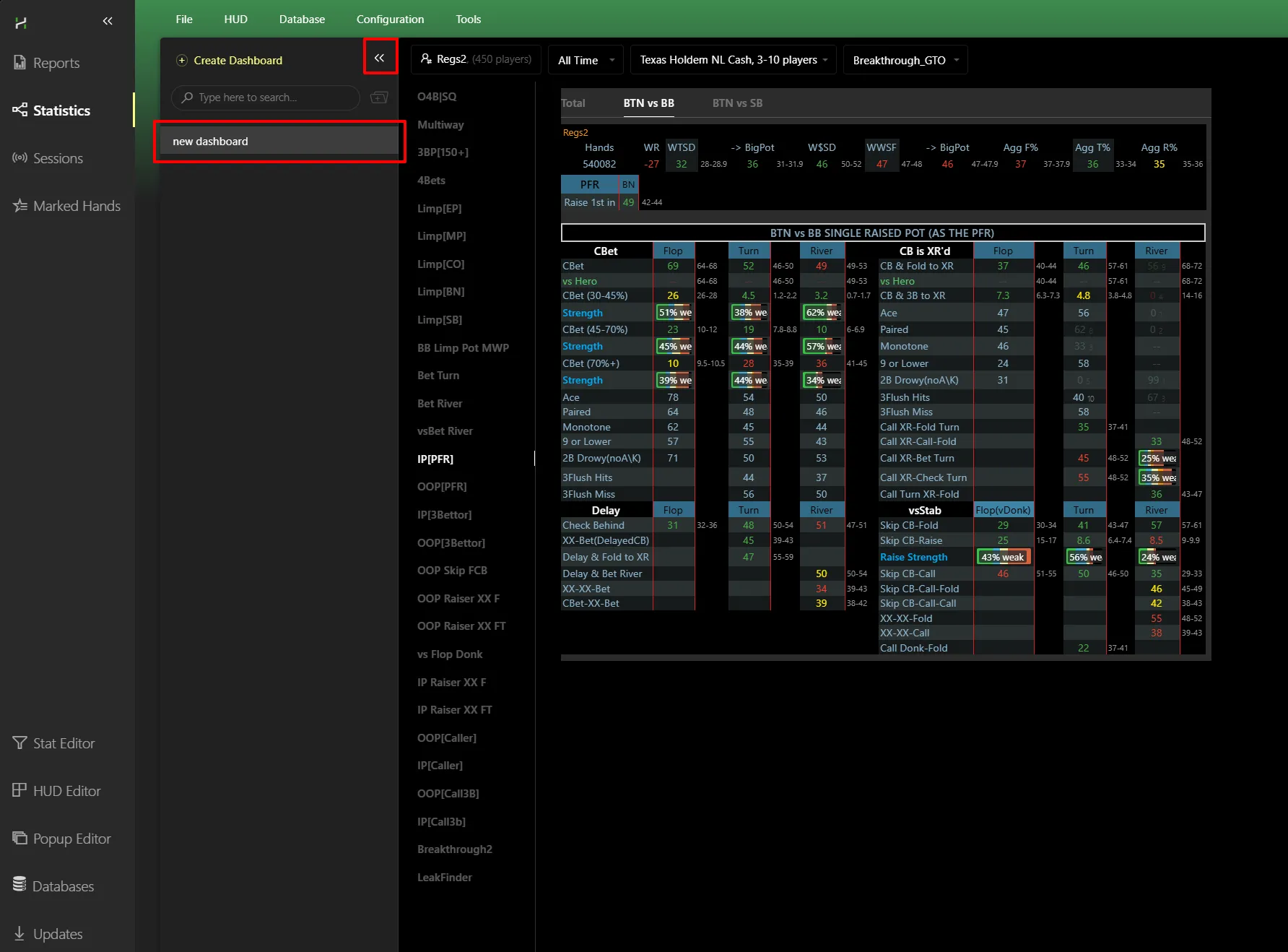Image resolution: width=1288 pixels, height=952 pixels.
Task: Click the add folder icon beside search
Action: pos(379,98)
